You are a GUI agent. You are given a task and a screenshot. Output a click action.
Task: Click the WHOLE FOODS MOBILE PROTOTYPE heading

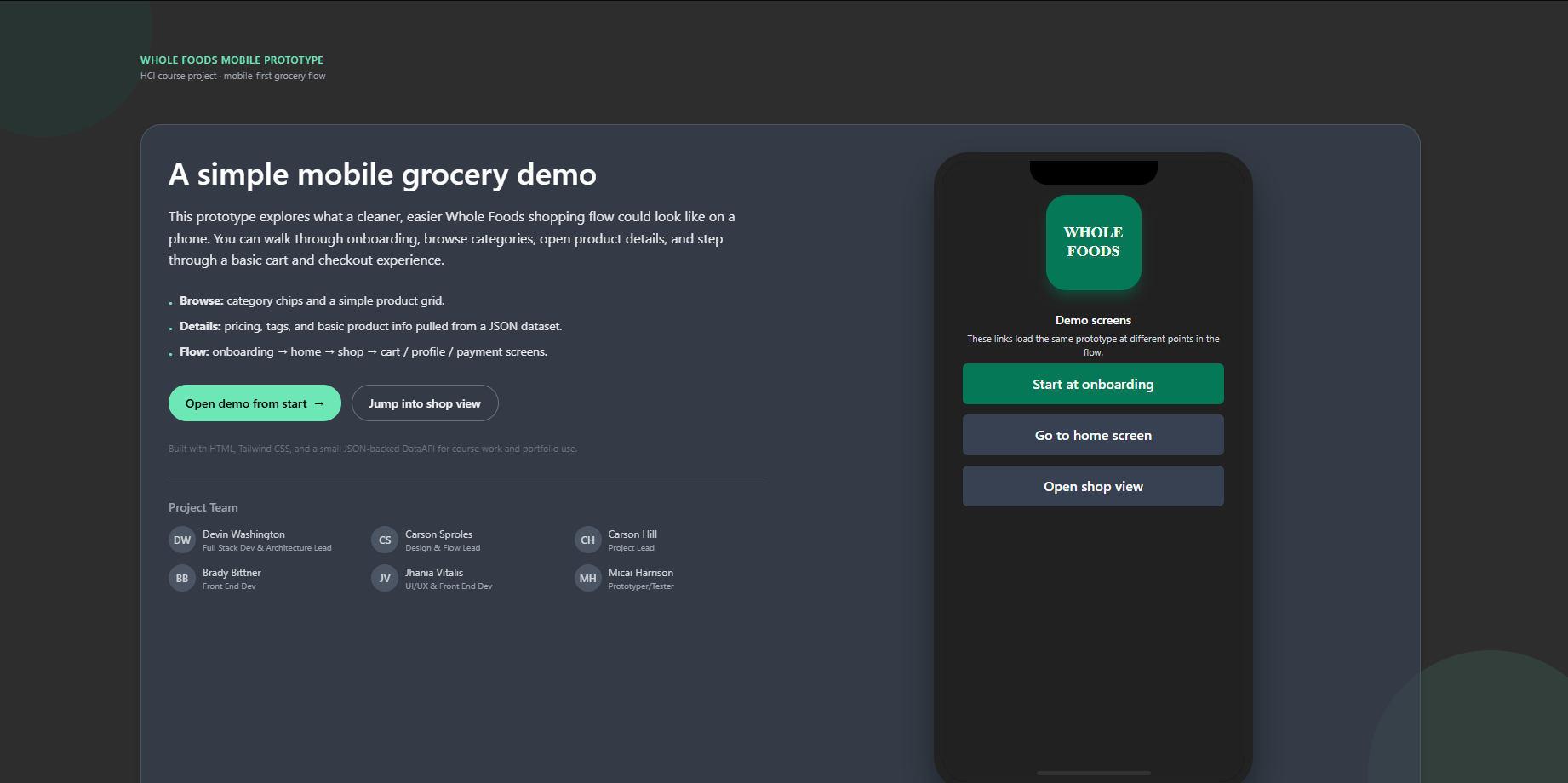pos(232,60)
